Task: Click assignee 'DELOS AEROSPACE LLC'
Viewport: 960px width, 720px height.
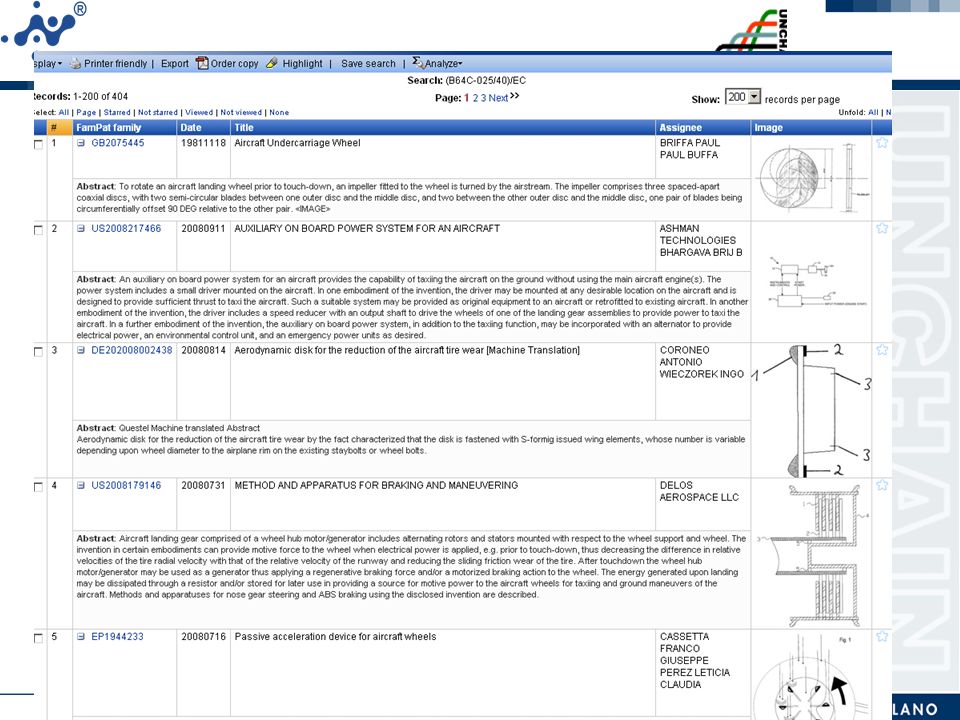Action: 699,491
